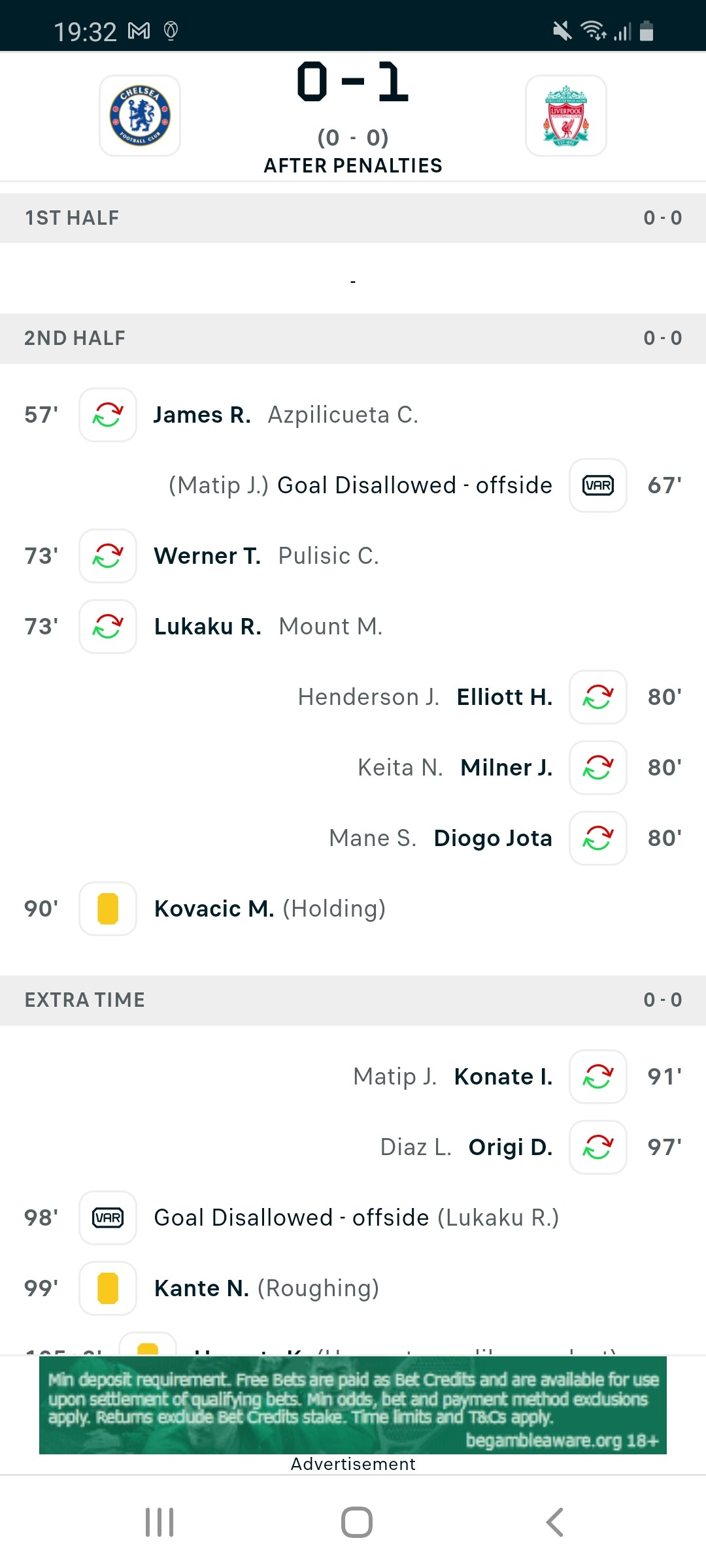Open player Diogo Jota
Screen dimensions: 706x1568
493,838
